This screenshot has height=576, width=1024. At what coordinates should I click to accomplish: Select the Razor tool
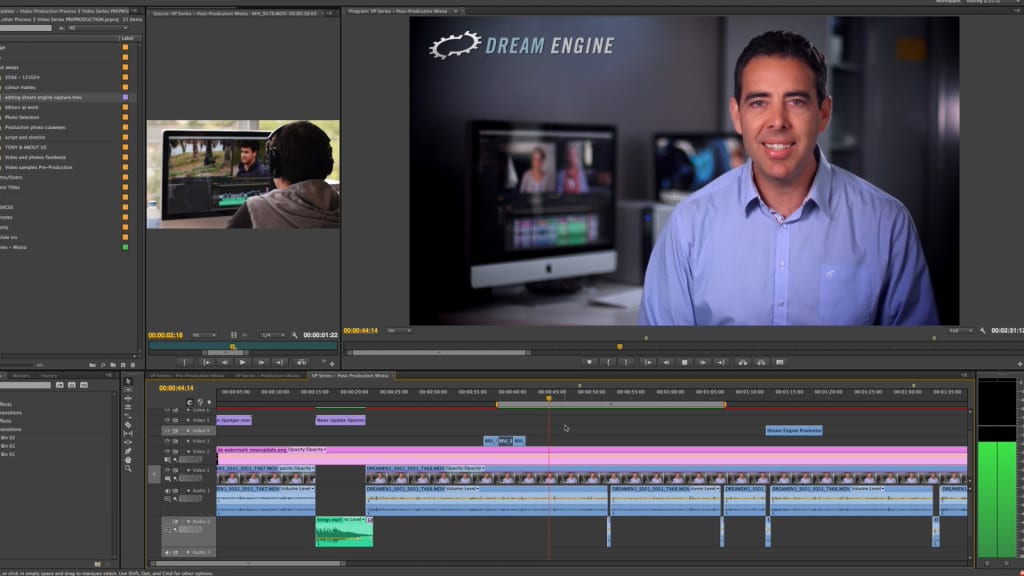[128, 424]
